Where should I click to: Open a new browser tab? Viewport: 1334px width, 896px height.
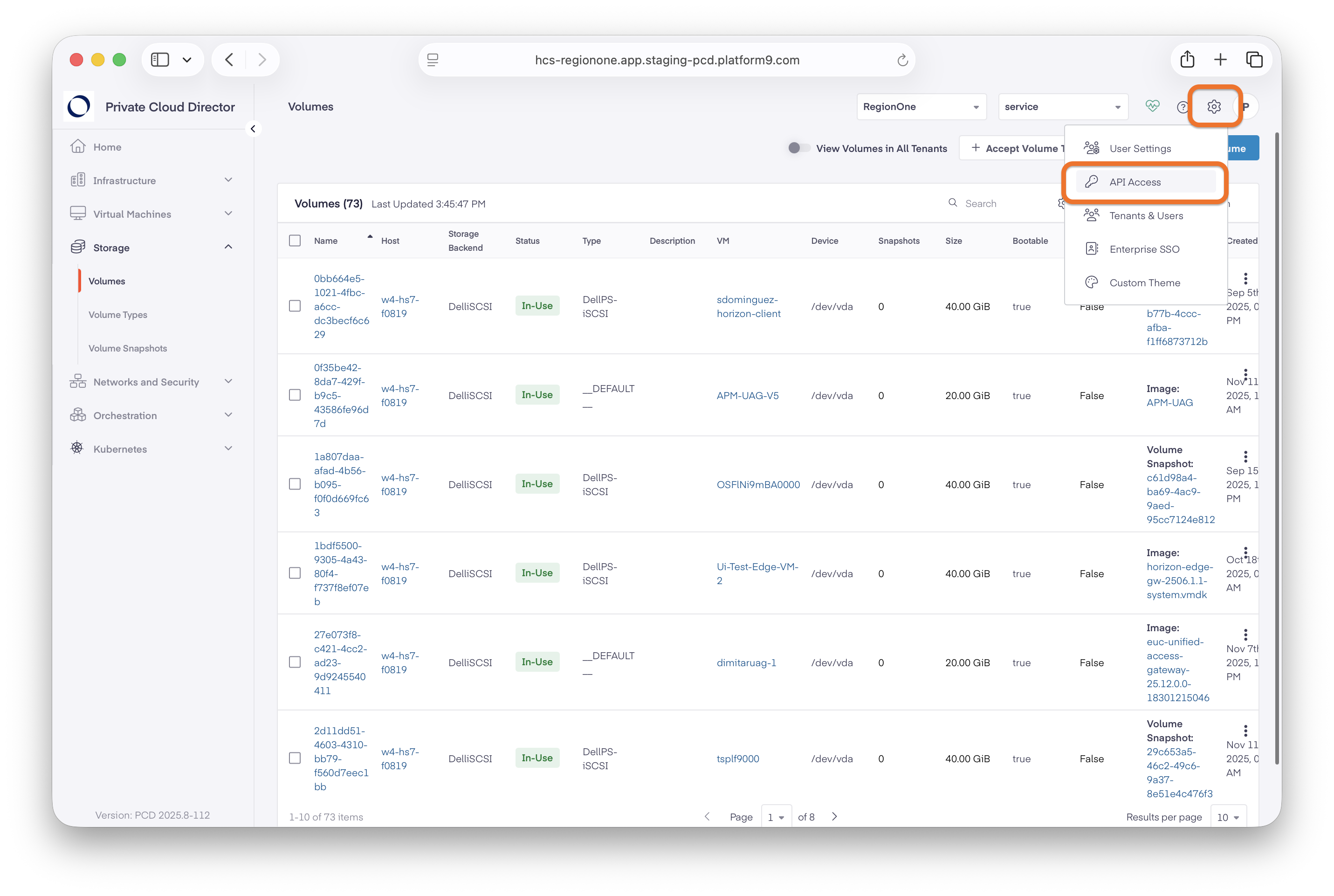coord(1220,59)
